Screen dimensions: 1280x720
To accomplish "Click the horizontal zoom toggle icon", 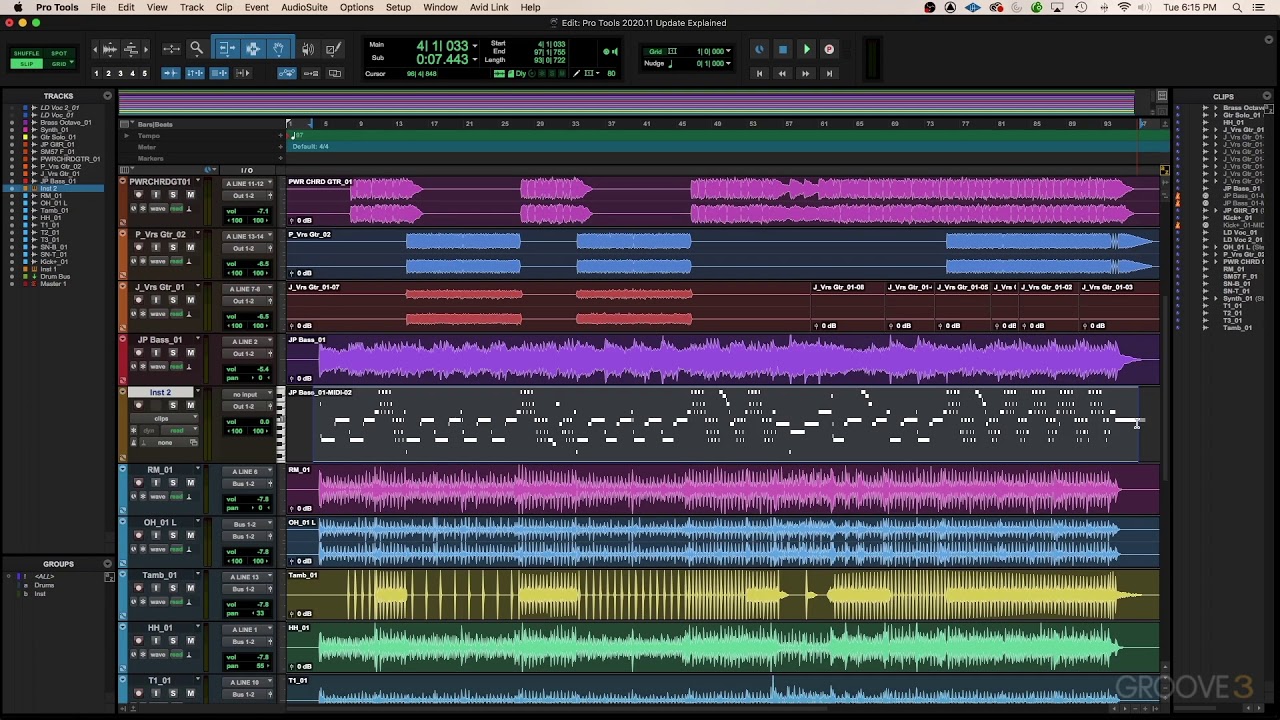I will tap(171, 48).
